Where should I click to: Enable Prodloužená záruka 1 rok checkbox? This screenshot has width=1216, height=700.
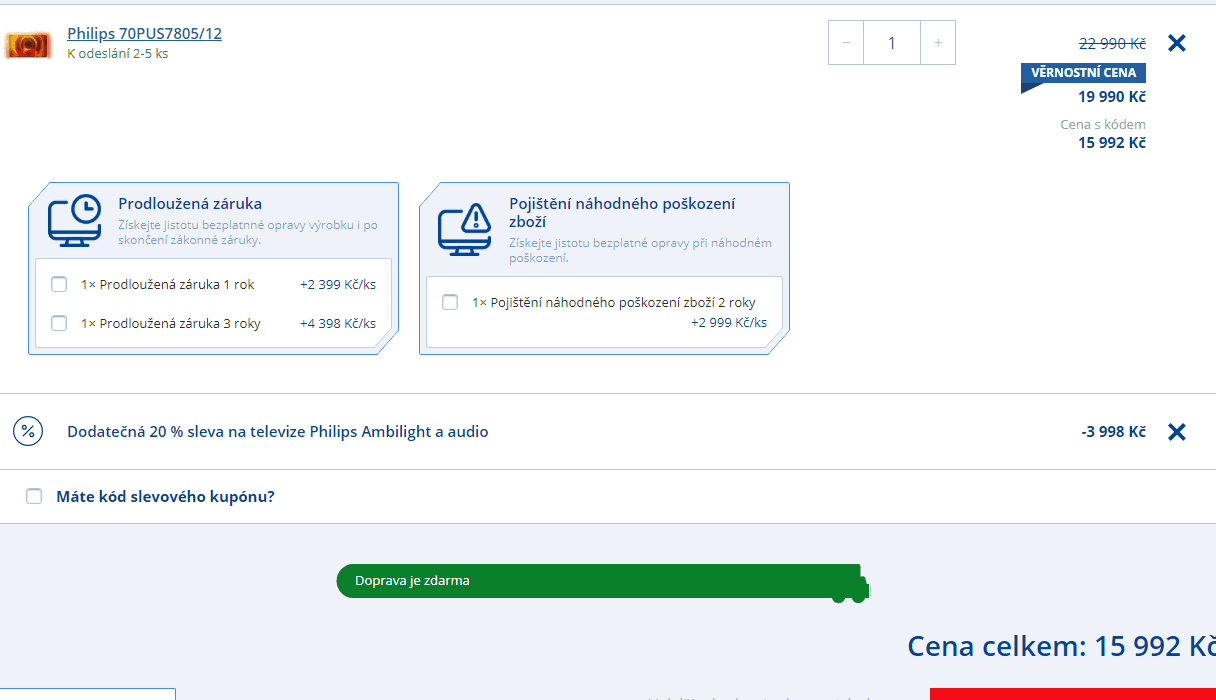59,285
